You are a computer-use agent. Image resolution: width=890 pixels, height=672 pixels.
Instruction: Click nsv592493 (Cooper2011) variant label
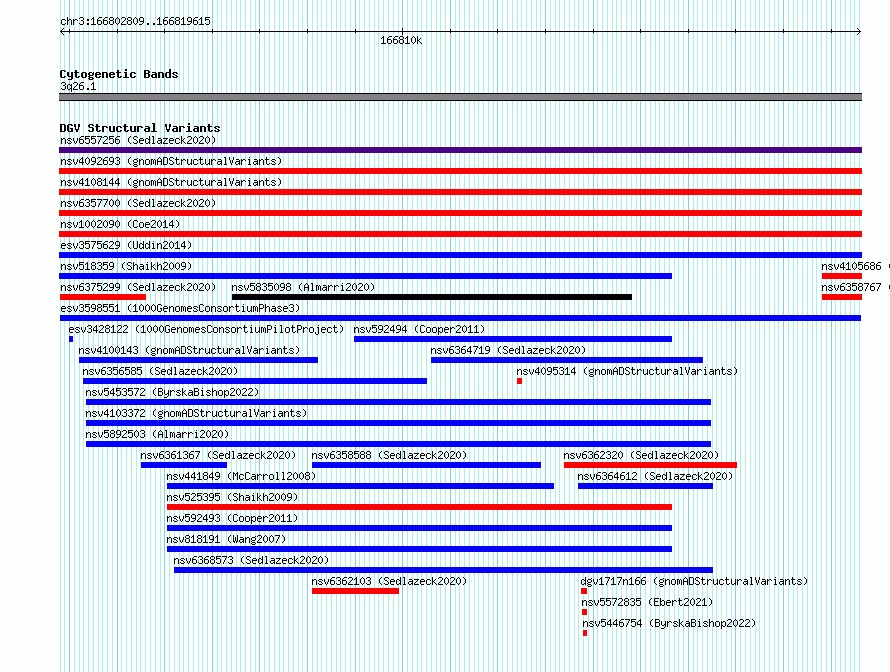(232, 518)
